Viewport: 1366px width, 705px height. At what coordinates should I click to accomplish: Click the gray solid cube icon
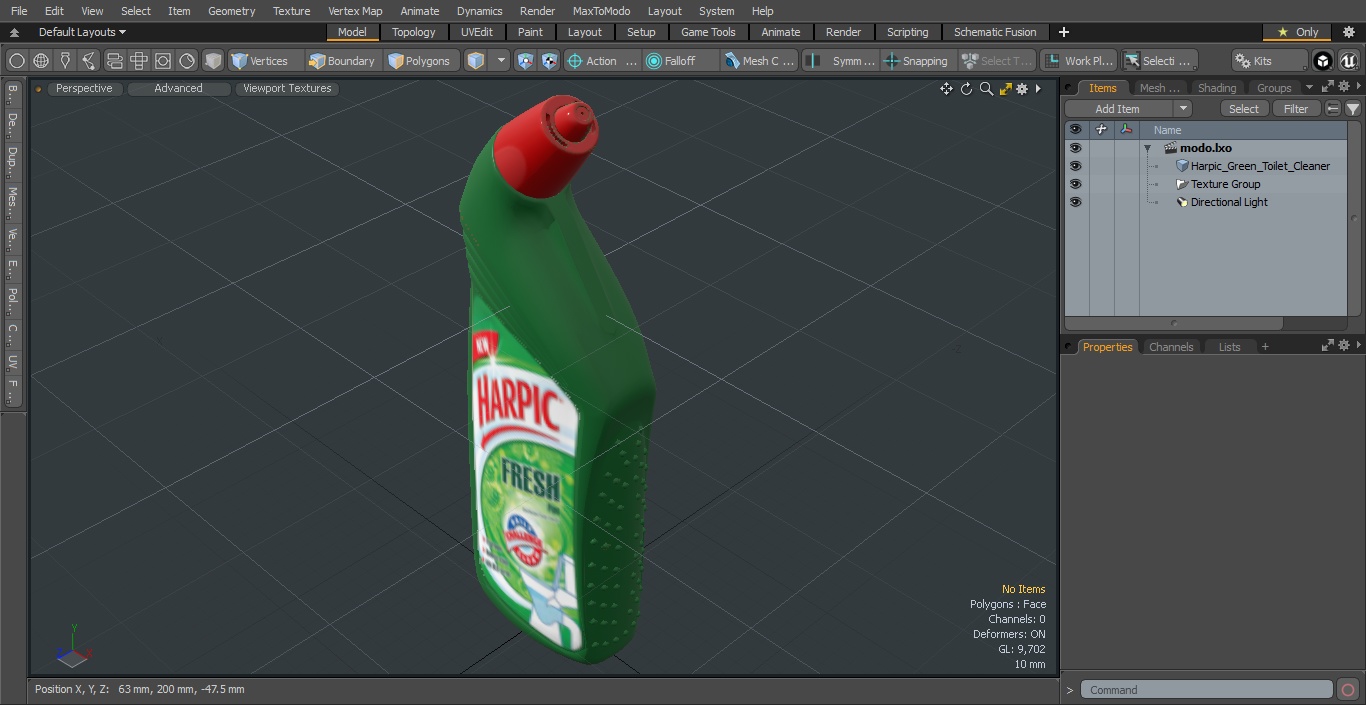coord(213,61)
